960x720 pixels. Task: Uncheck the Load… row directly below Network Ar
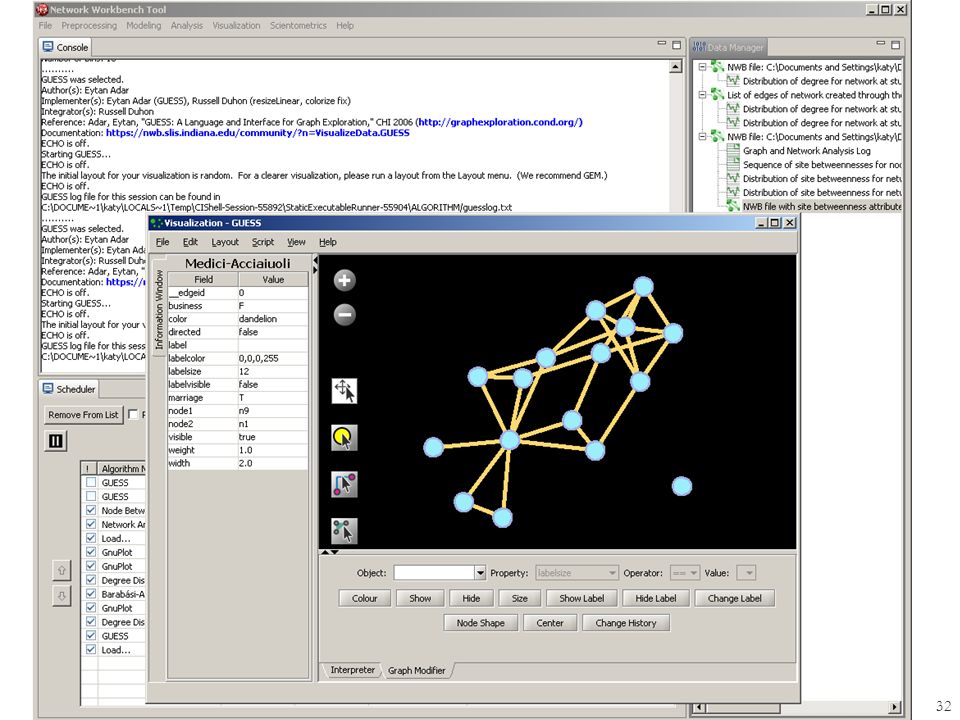pyautogui.click(x=91, y=538)
